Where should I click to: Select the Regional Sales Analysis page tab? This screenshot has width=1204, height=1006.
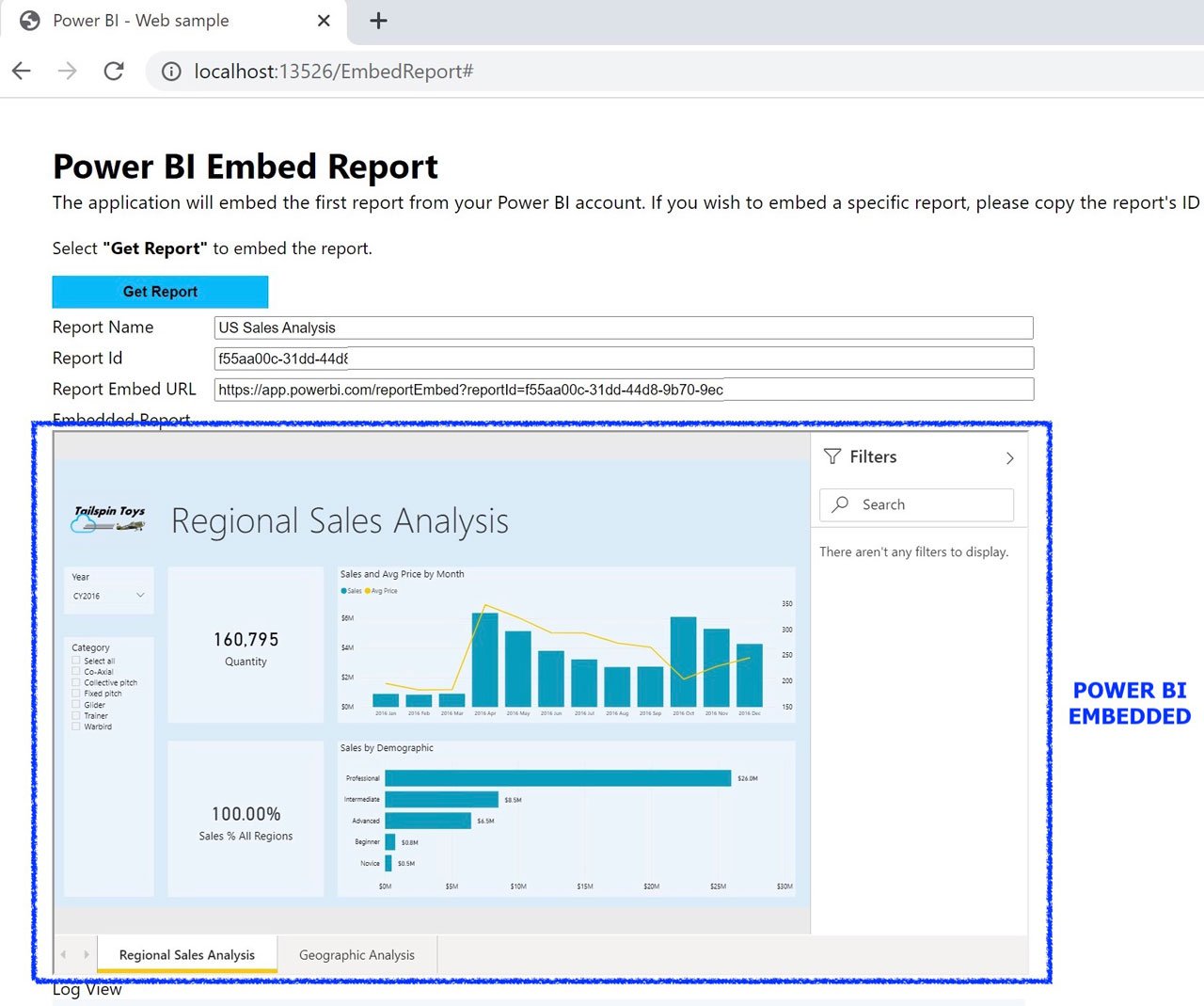click(x=187, y=954)
